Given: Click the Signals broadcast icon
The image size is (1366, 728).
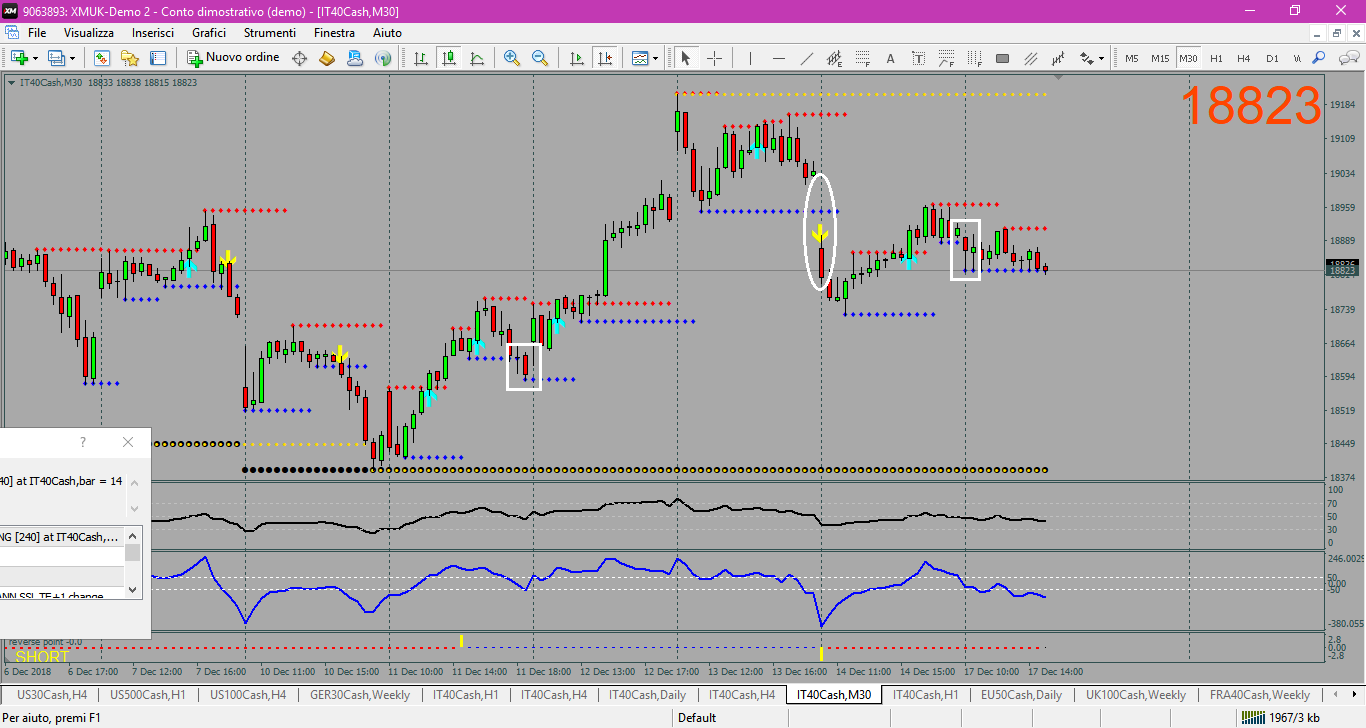Looking at the screenshot, I should click(382, 58).
